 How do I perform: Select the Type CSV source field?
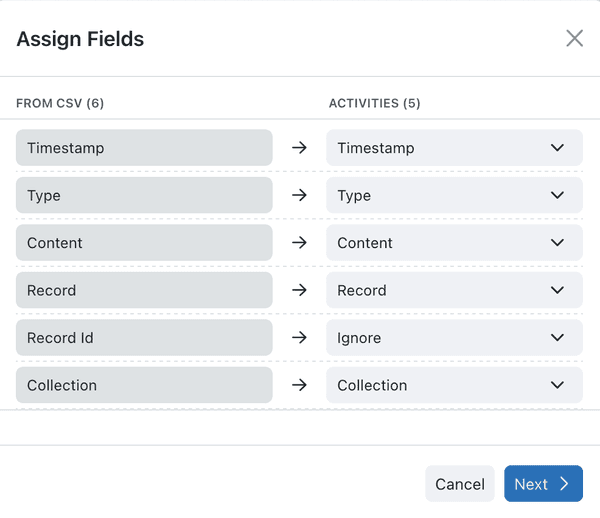144,195
